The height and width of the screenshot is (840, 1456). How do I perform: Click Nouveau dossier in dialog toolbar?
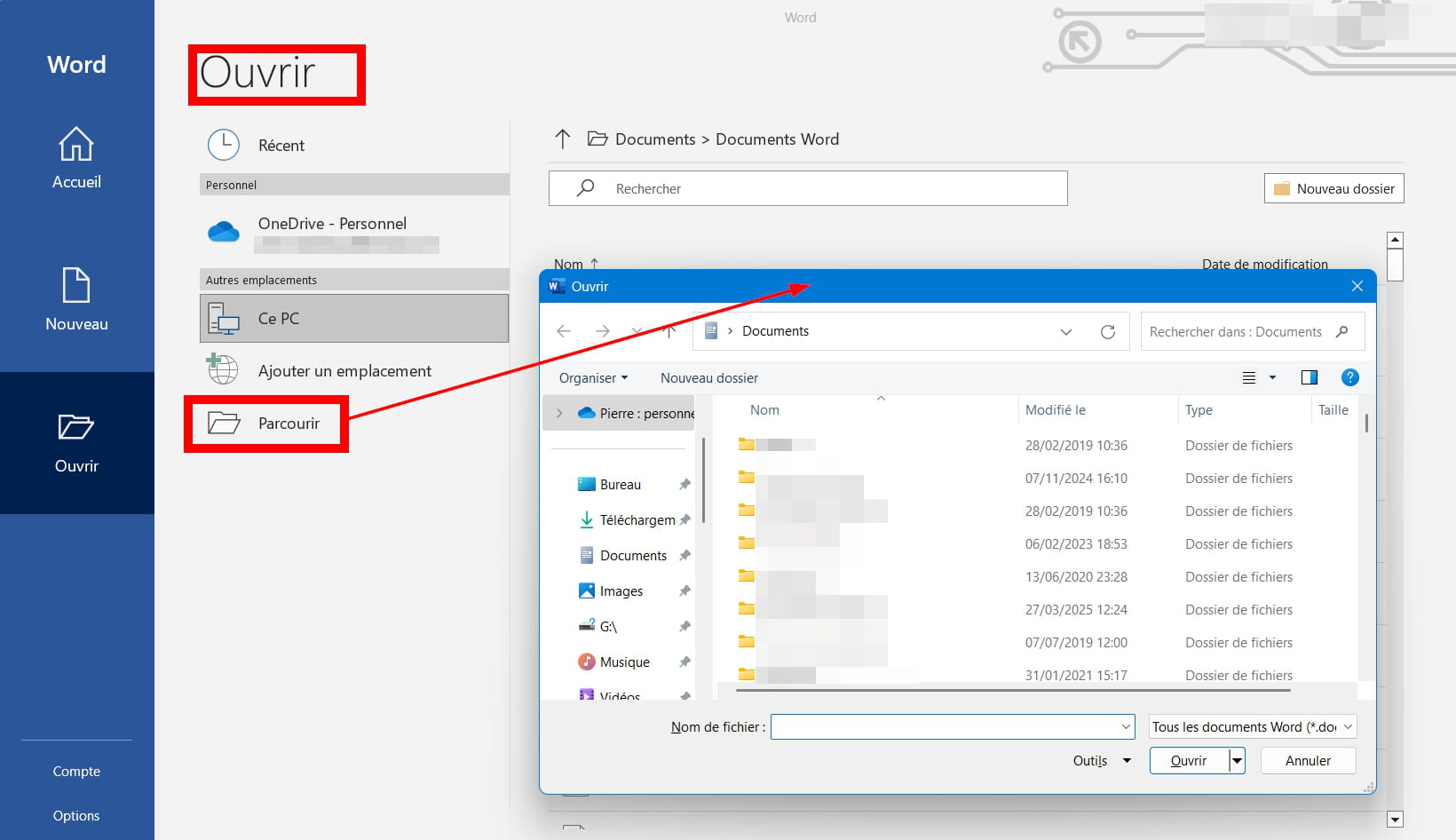tap(709, 377)
